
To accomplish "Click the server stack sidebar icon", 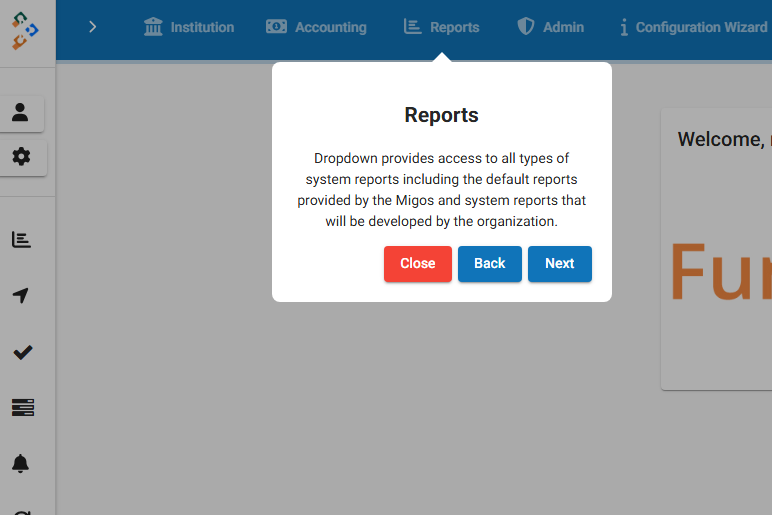I will click(x=23, y=408).
